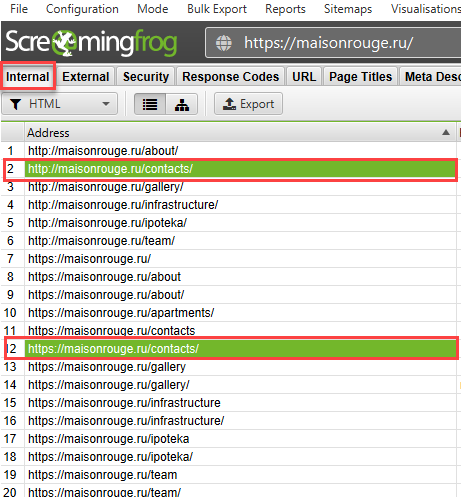Open the Reports menu
This screenshot has width=461, height=497.
285,9
